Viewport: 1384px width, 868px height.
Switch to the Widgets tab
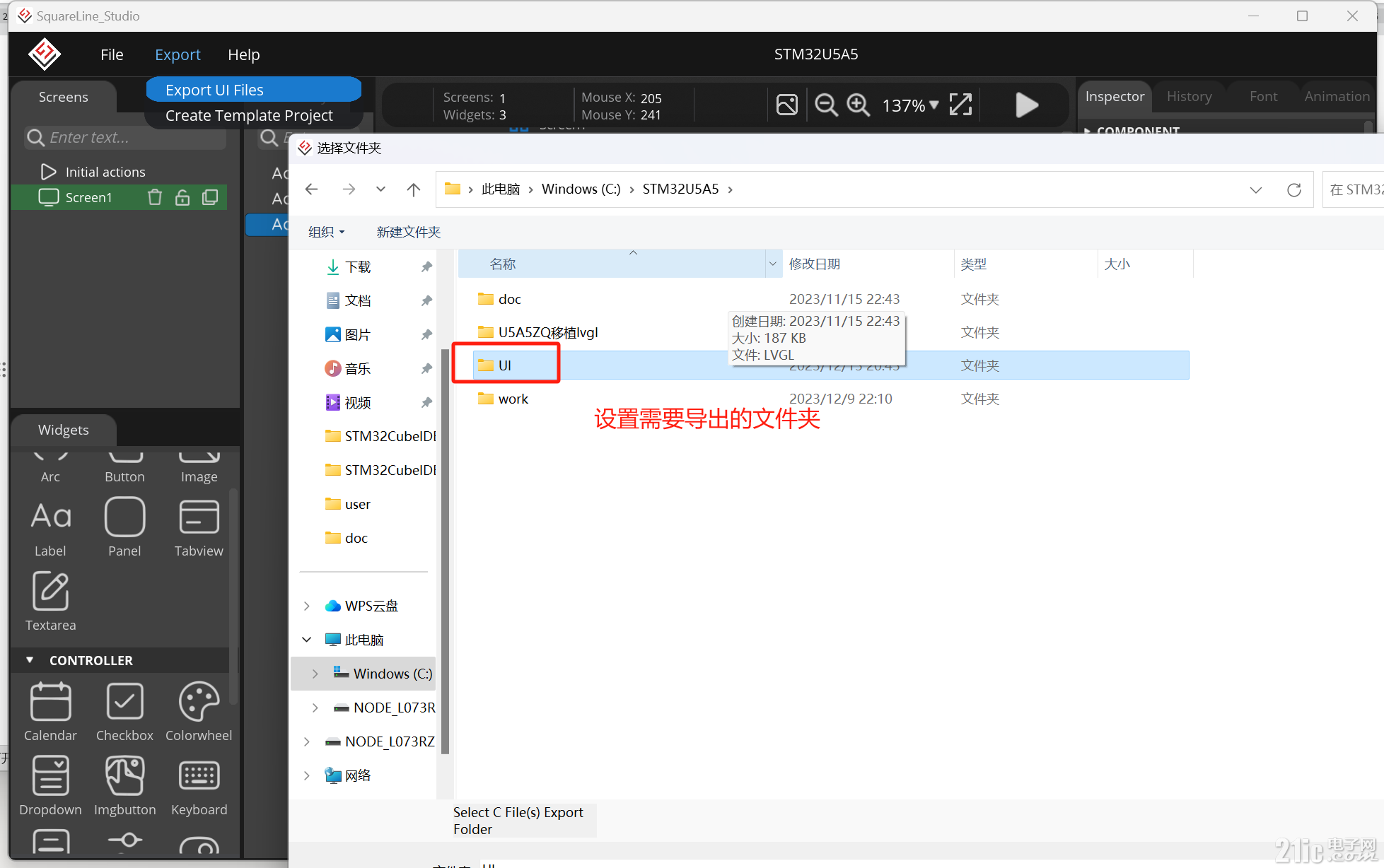click(64, 430)
